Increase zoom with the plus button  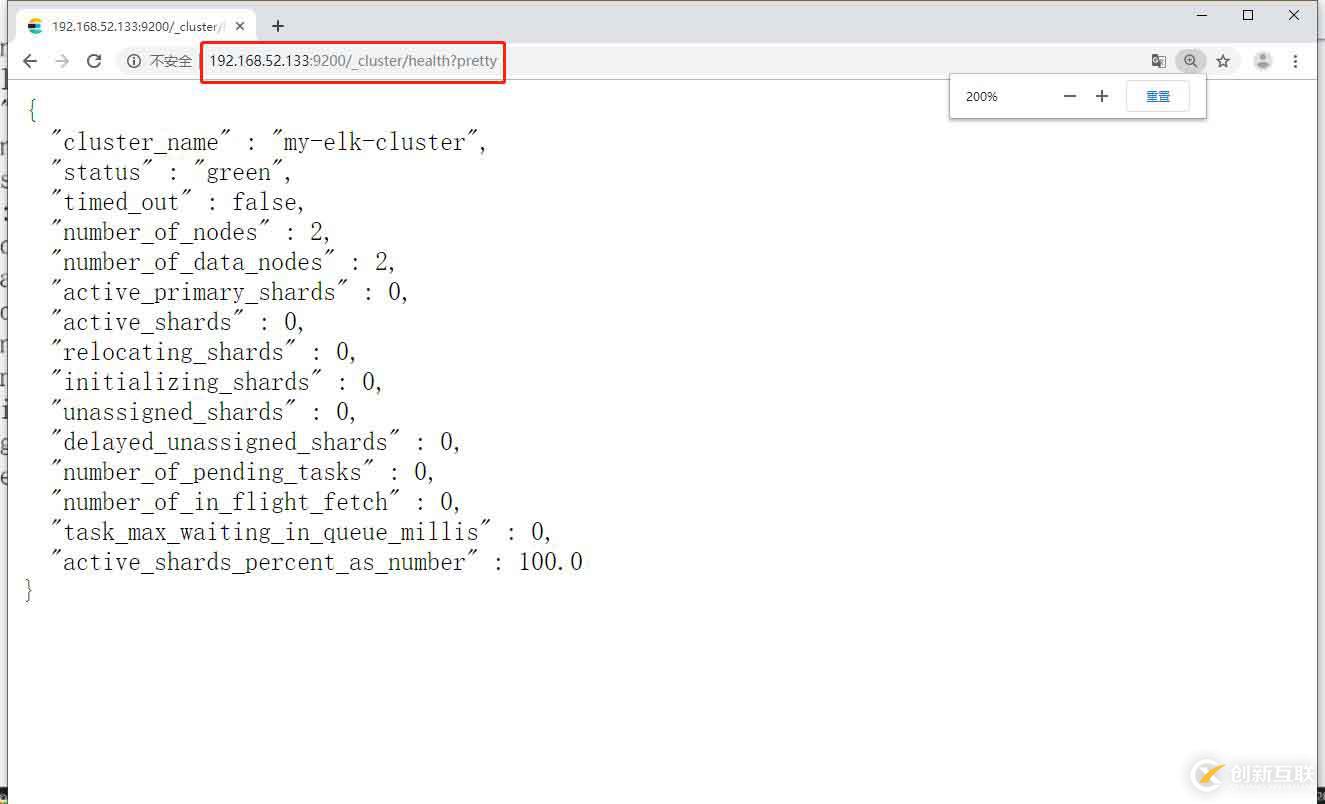(1102, 96)
